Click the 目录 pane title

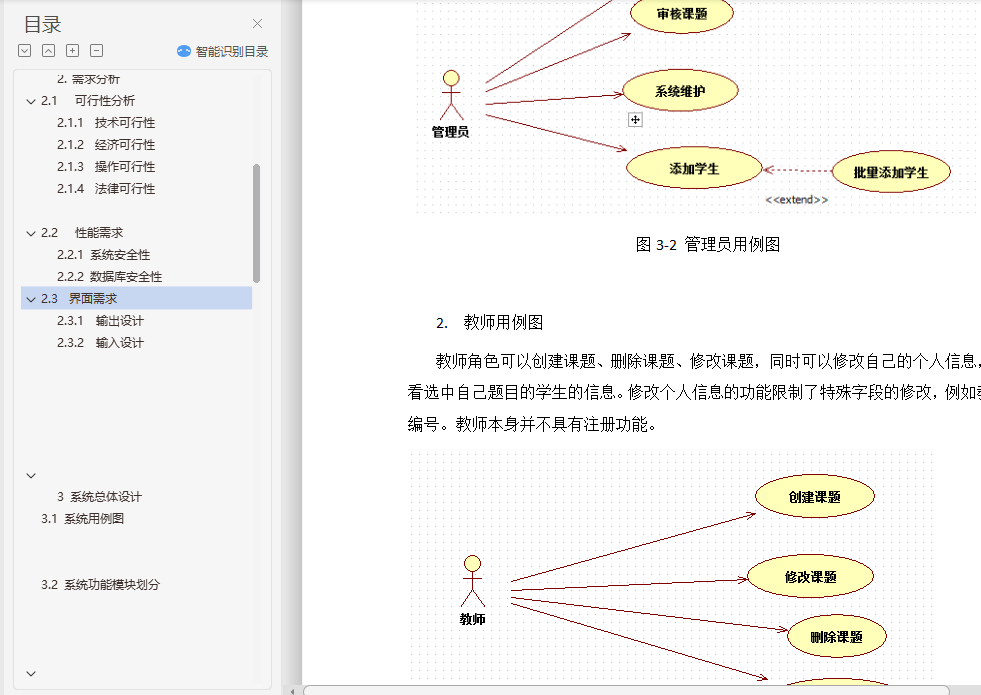coord(43,24)
